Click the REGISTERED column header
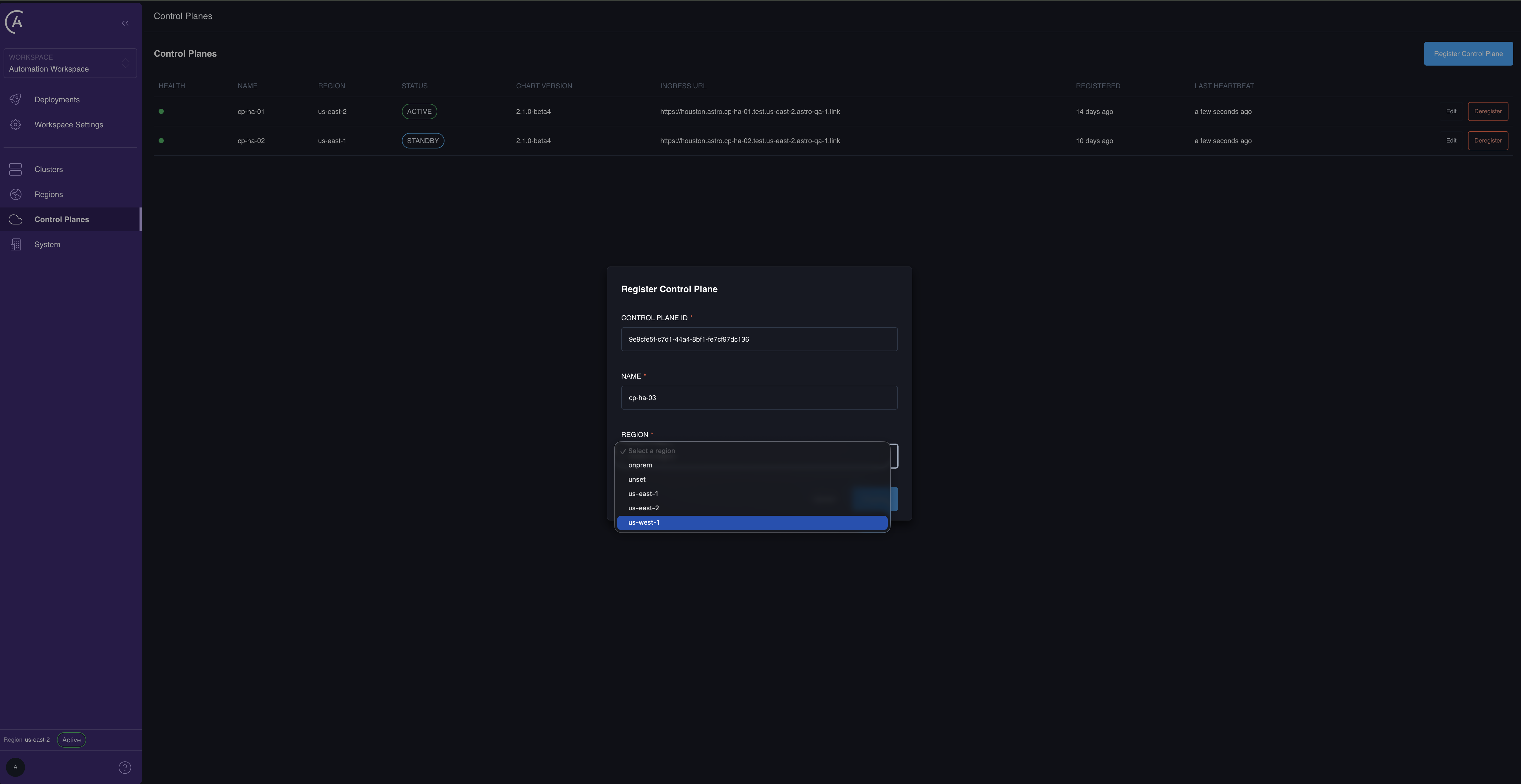This screenshot has height=784, width=1521. pyautogui.click(x=1098, y=86)
